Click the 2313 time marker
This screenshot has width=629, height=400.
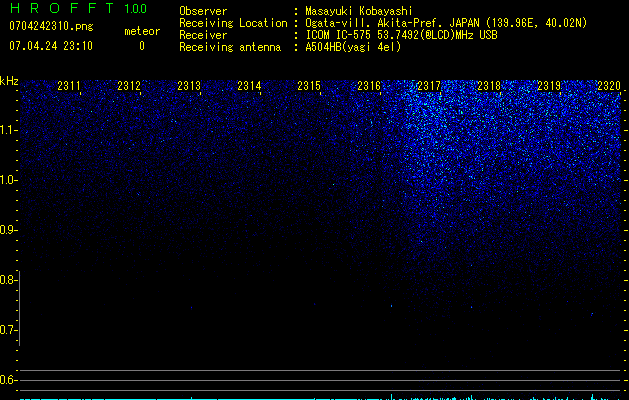click(x=189, y=86)
